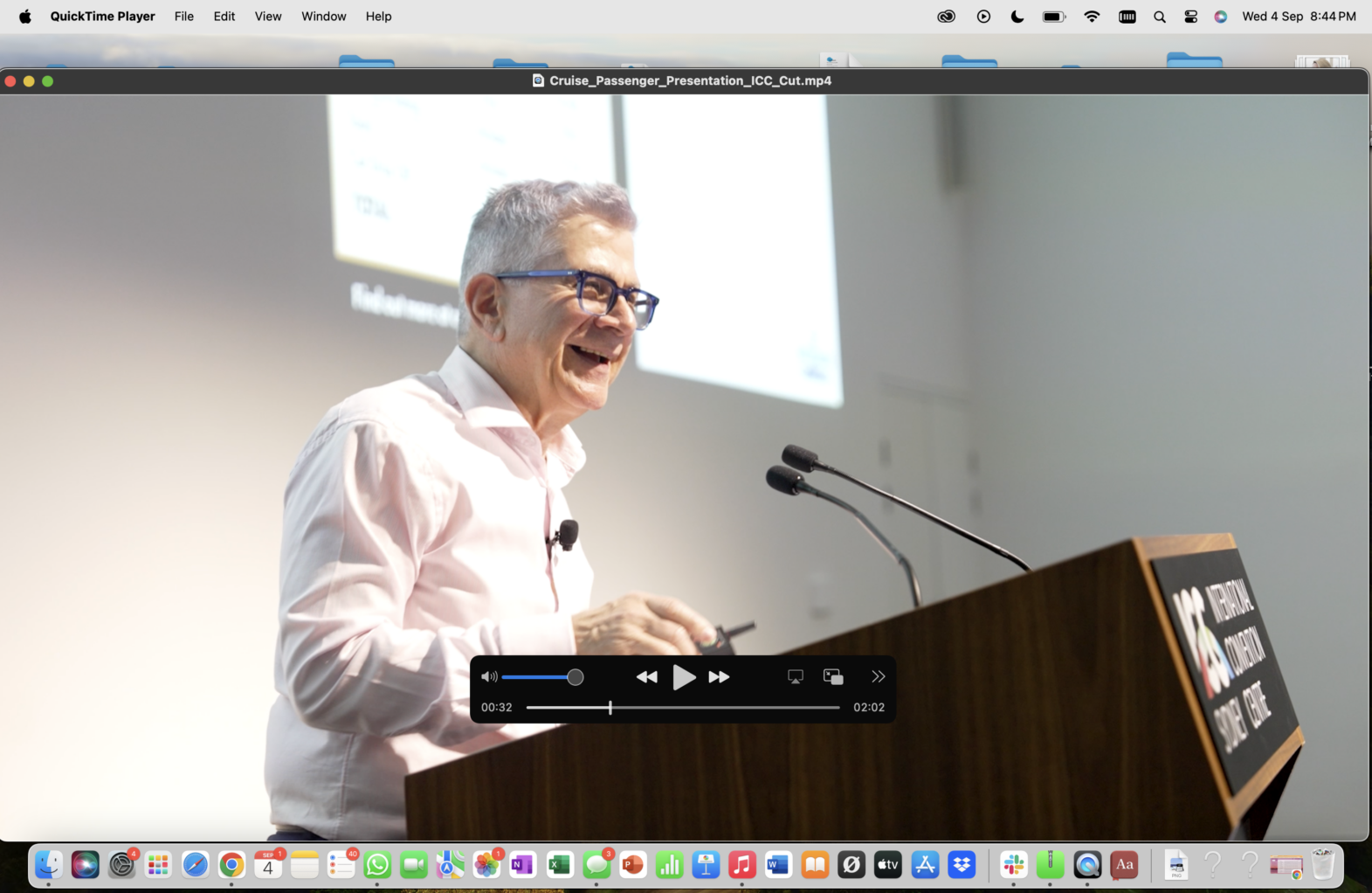This screenshot has width=1372, height=893.
Task: Open Numbers from the Dock
Action: (x=670, y=865)
